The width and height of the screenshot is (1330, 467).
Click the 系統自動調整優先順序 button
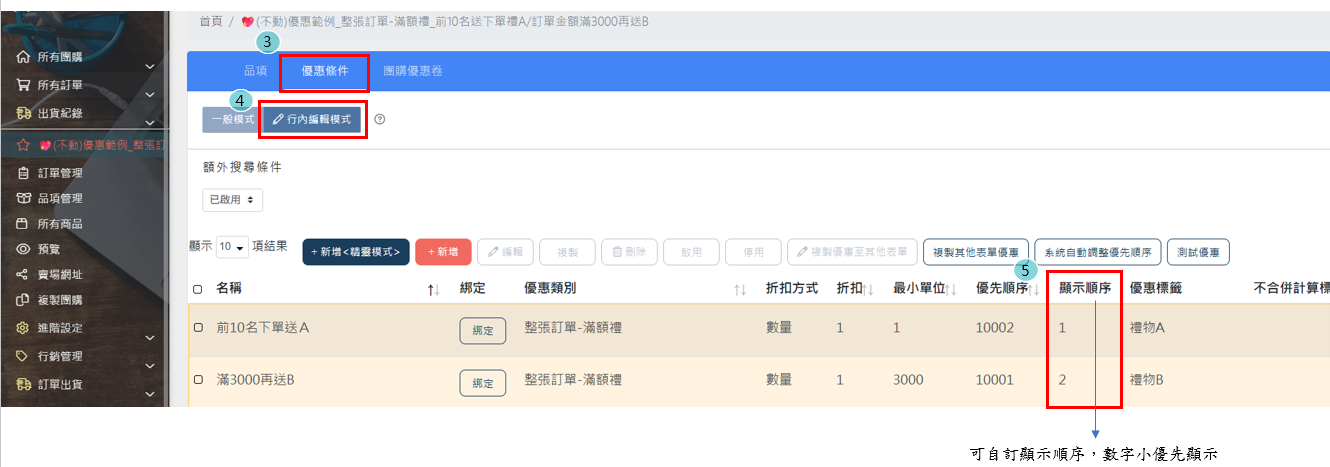(1097, 252)
